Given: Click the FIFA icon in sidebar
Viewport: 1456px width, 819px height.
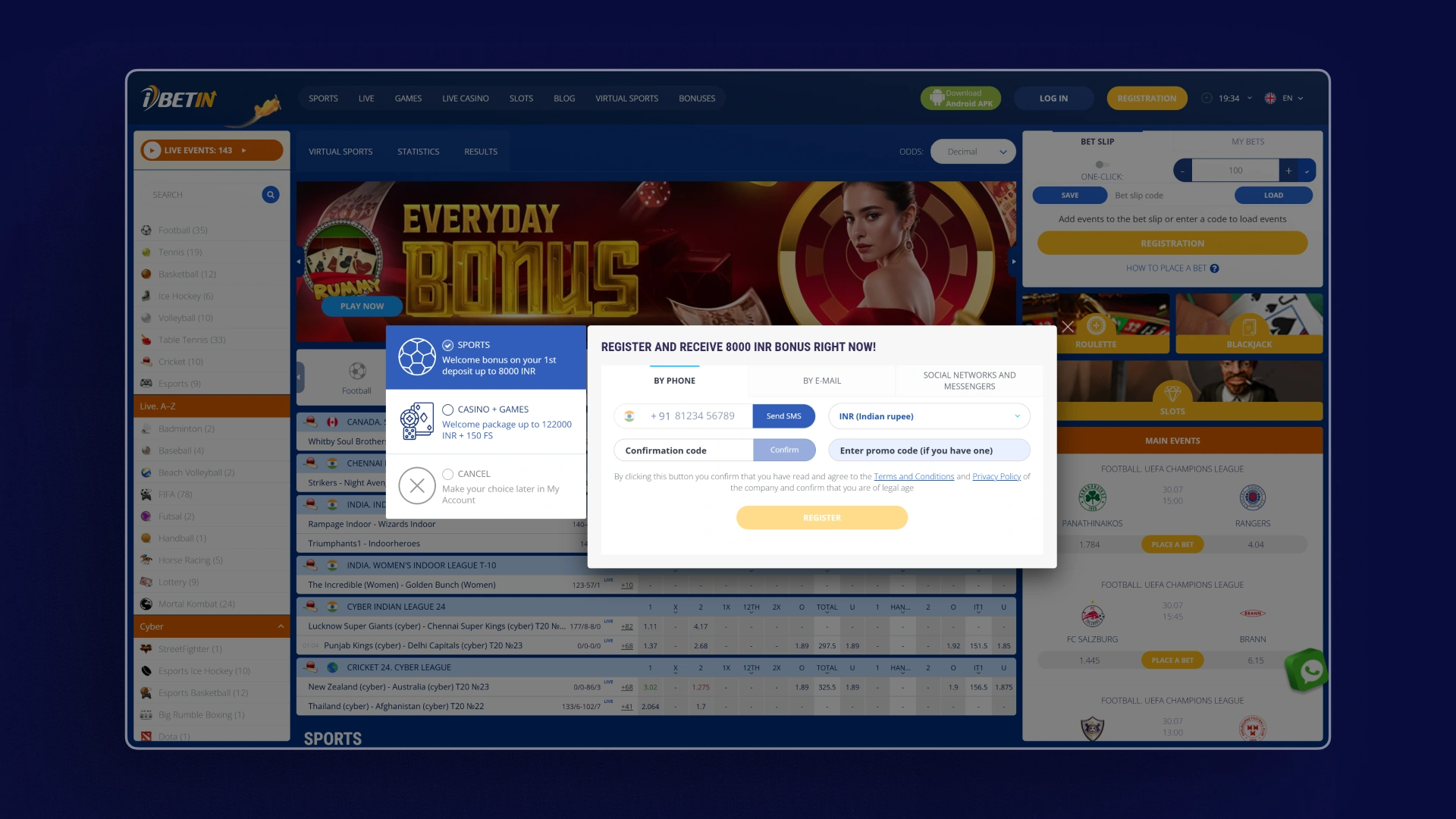Looking at the screenshot, I should 146,494.
